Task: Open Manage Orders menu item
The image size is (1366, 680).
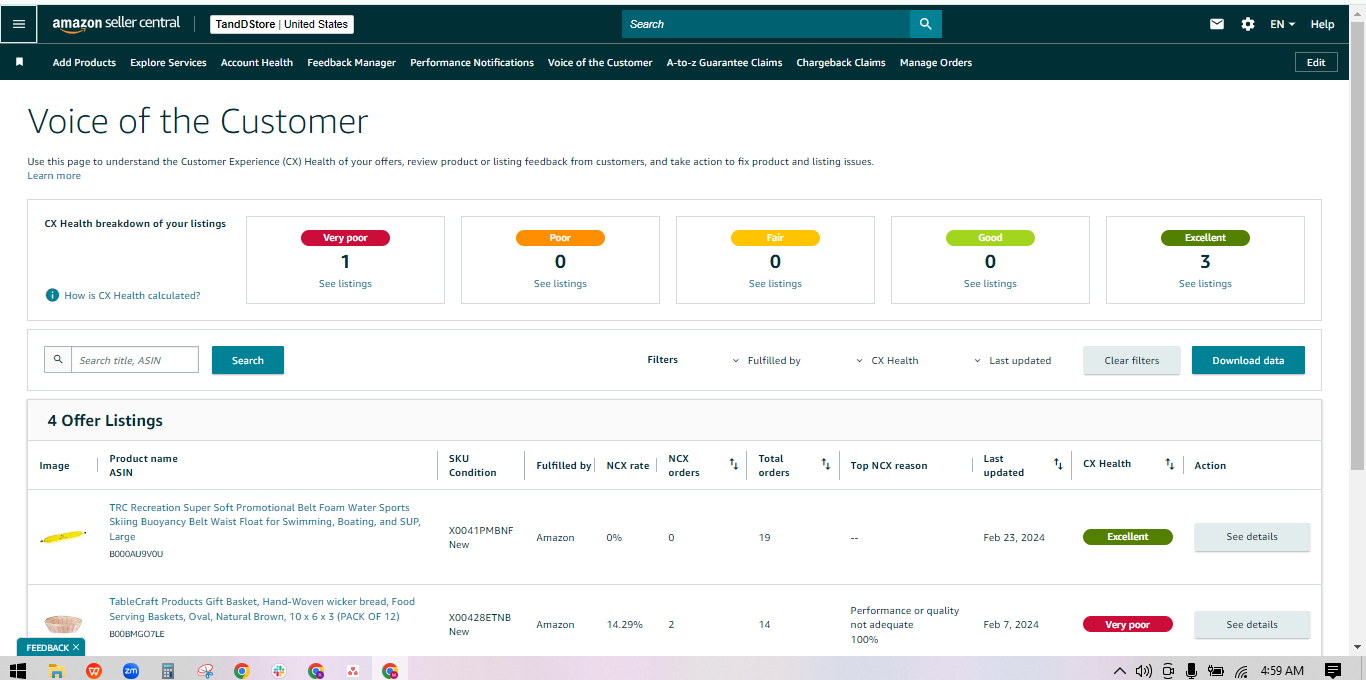Action: (x=936, y=62)
